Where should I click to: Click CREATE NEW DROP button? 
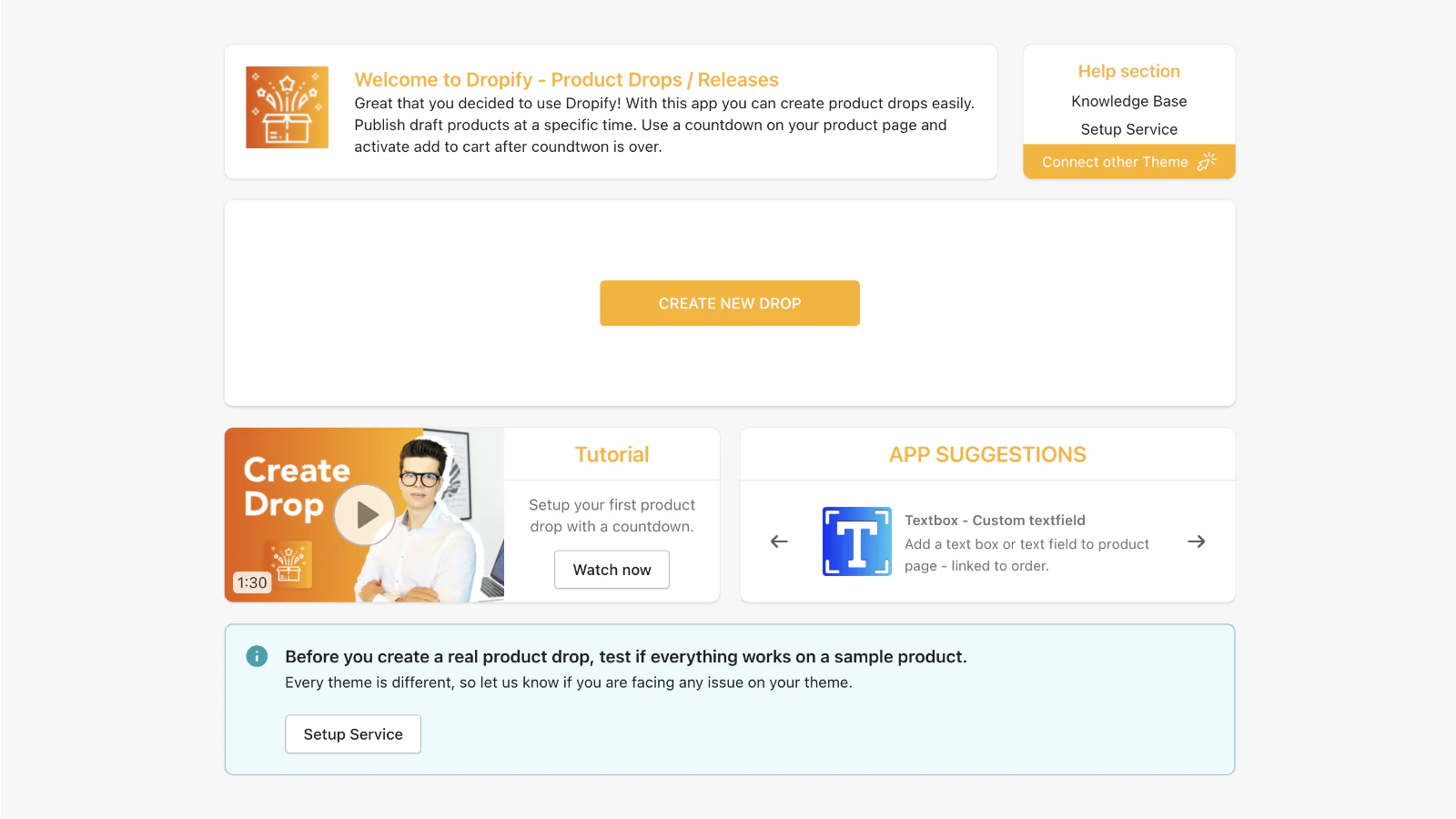730,303
